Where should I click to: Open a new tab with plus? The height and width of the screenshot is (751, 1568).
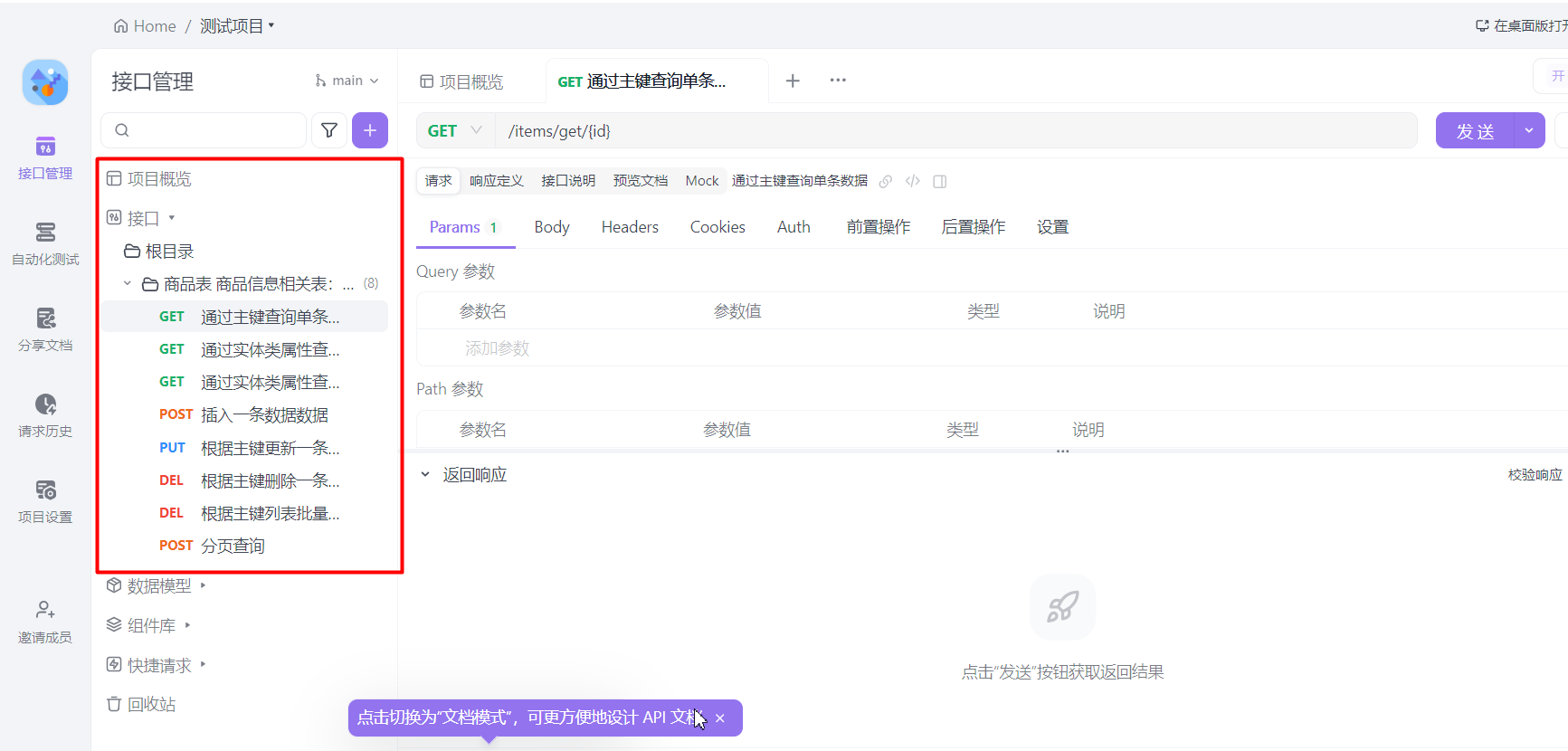click(x=793, y=81)
